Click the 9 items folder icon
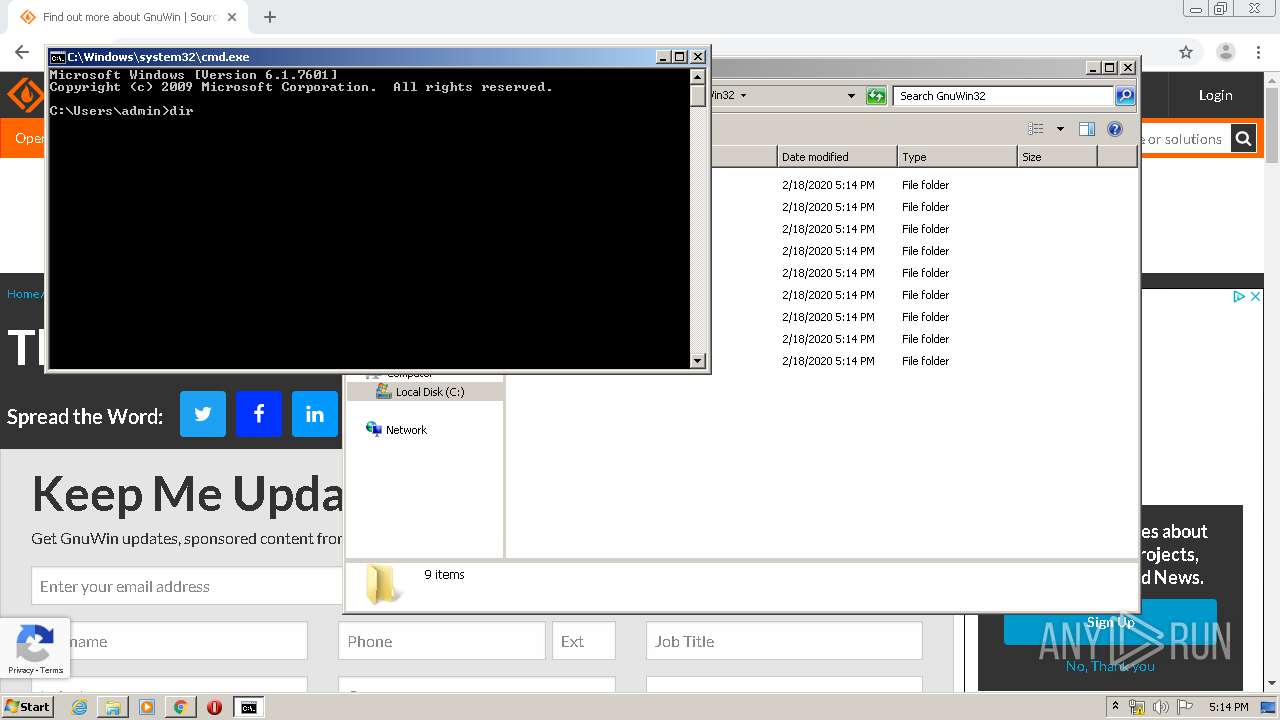The height and width of the screenshot is (720, 1280). tap(382, 585)
